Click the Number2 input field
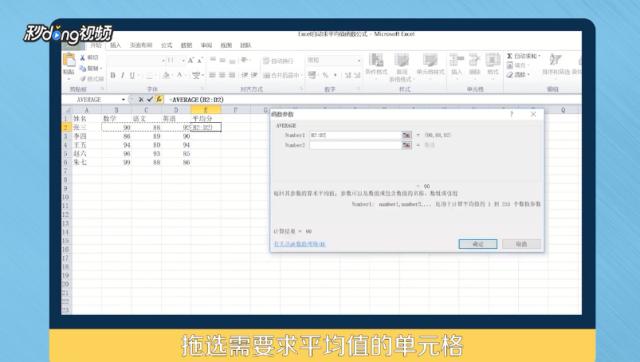Image resolution: width=640 pixels, height=362 pixels. (x=356, y=145)
